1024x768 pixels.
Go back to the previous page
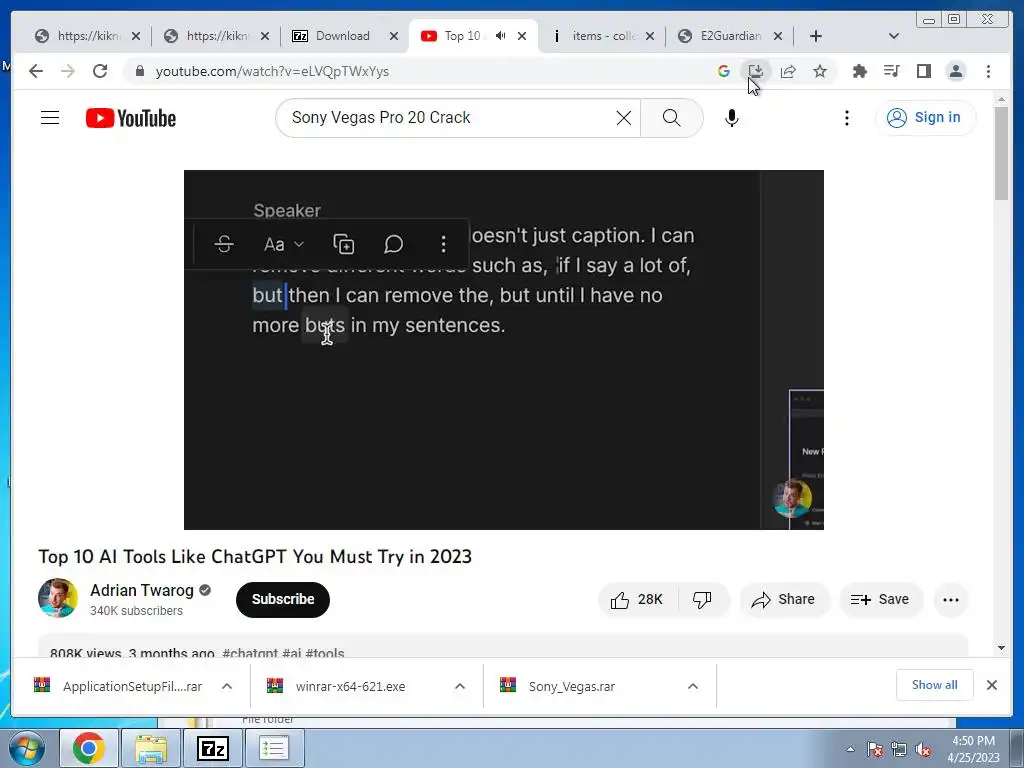[36, 71]
